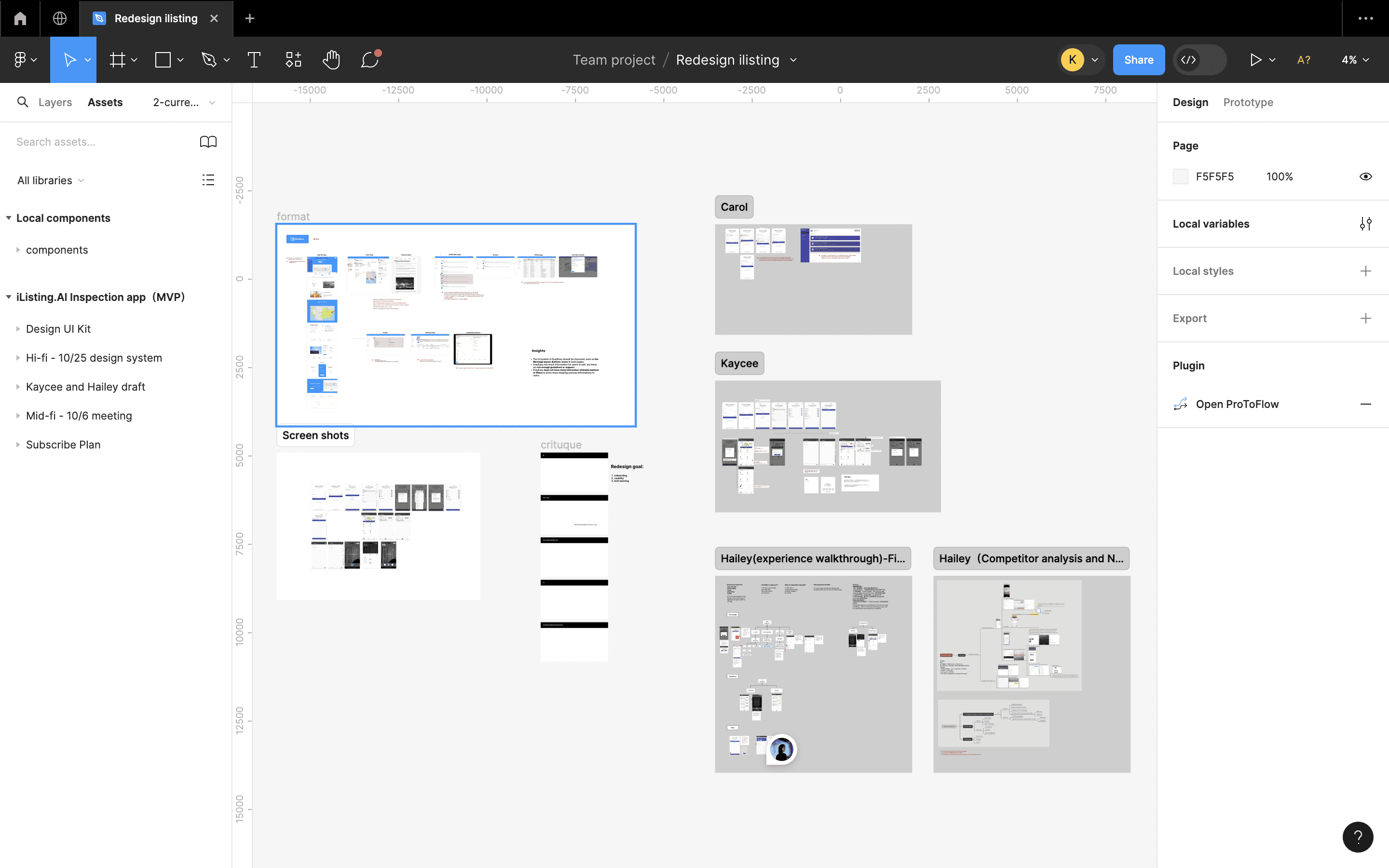Click the Present play button

pyautogui.click(x=1255, y=60)
